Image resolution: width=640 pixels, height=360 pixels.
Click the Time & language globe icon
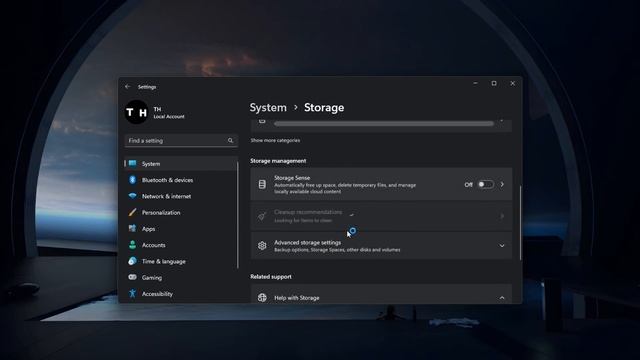(132, 261)
